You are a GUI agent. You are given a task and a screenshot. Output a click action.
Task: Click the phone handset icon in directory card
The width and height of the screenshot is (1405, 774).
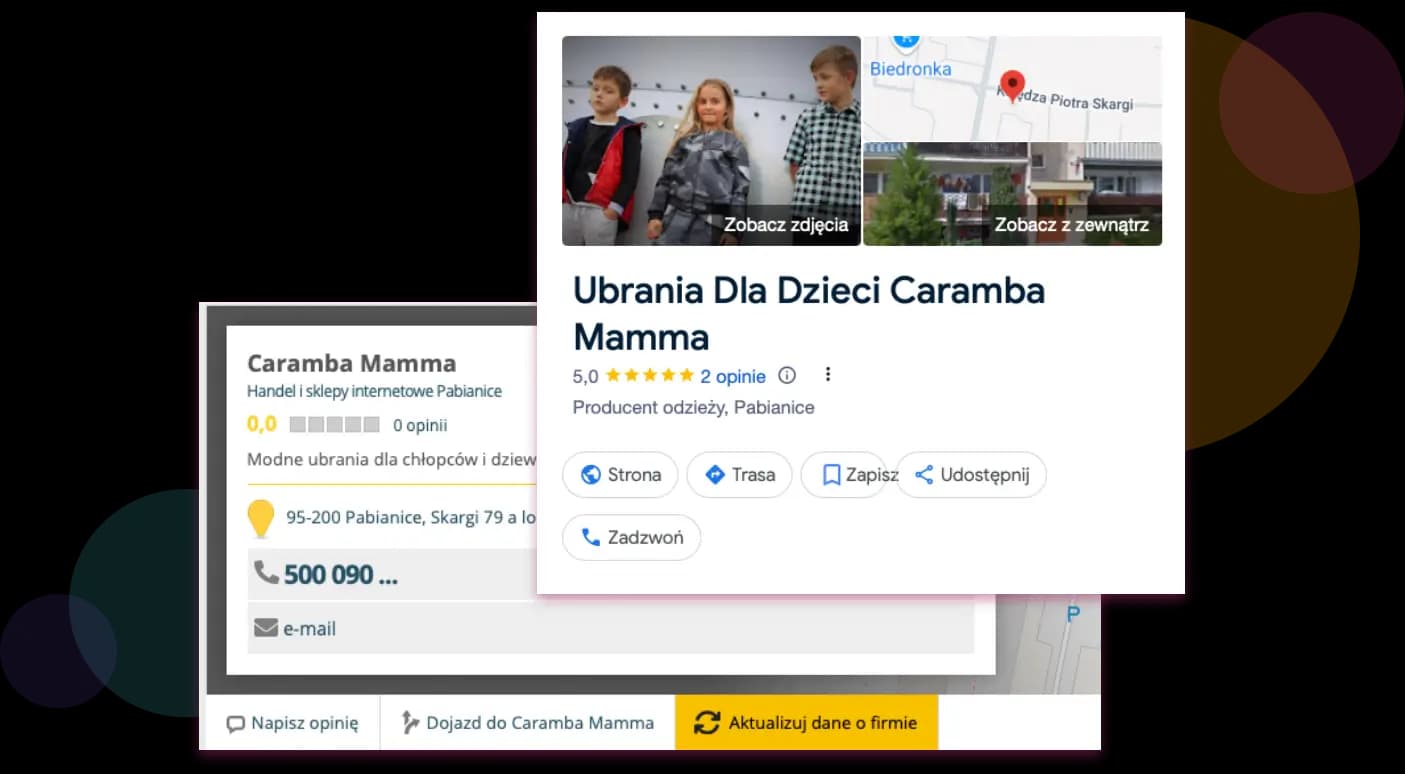266,572
